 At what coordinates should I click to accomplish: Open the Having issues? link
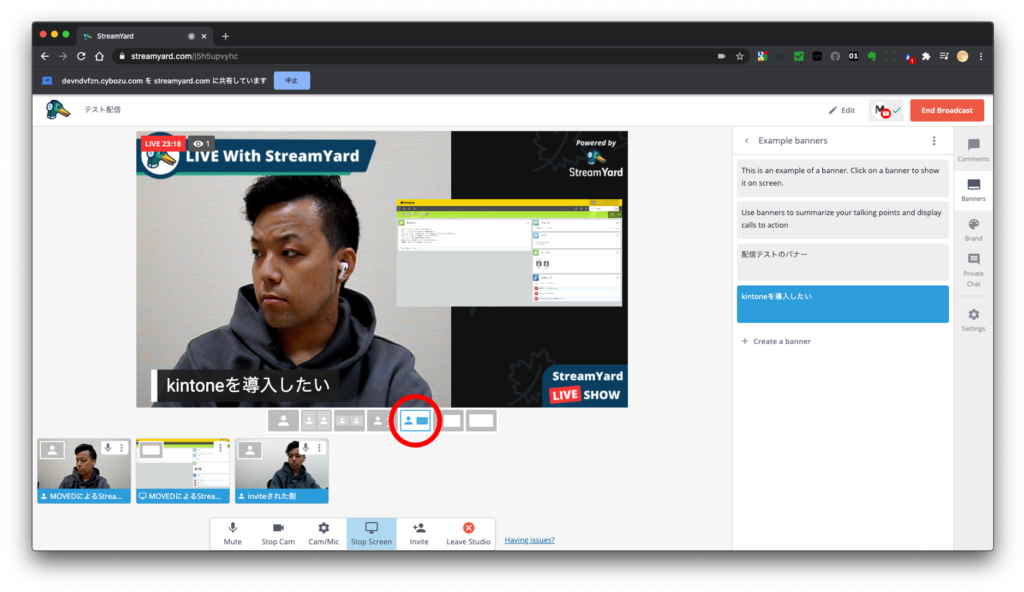tap(530, 540)
